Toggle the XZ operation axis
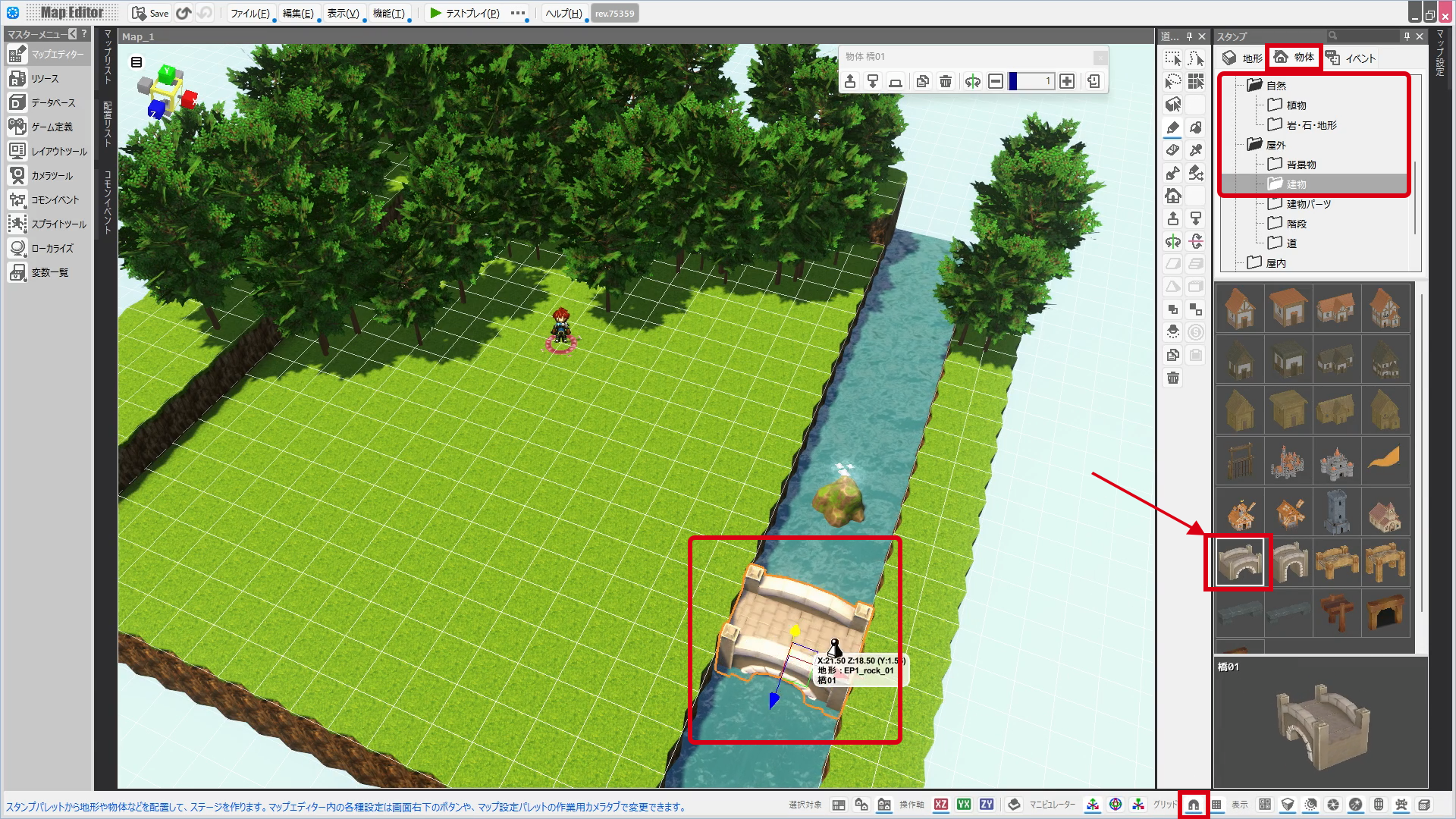This screenshot has height=819, width=1456. coord(941,805)
